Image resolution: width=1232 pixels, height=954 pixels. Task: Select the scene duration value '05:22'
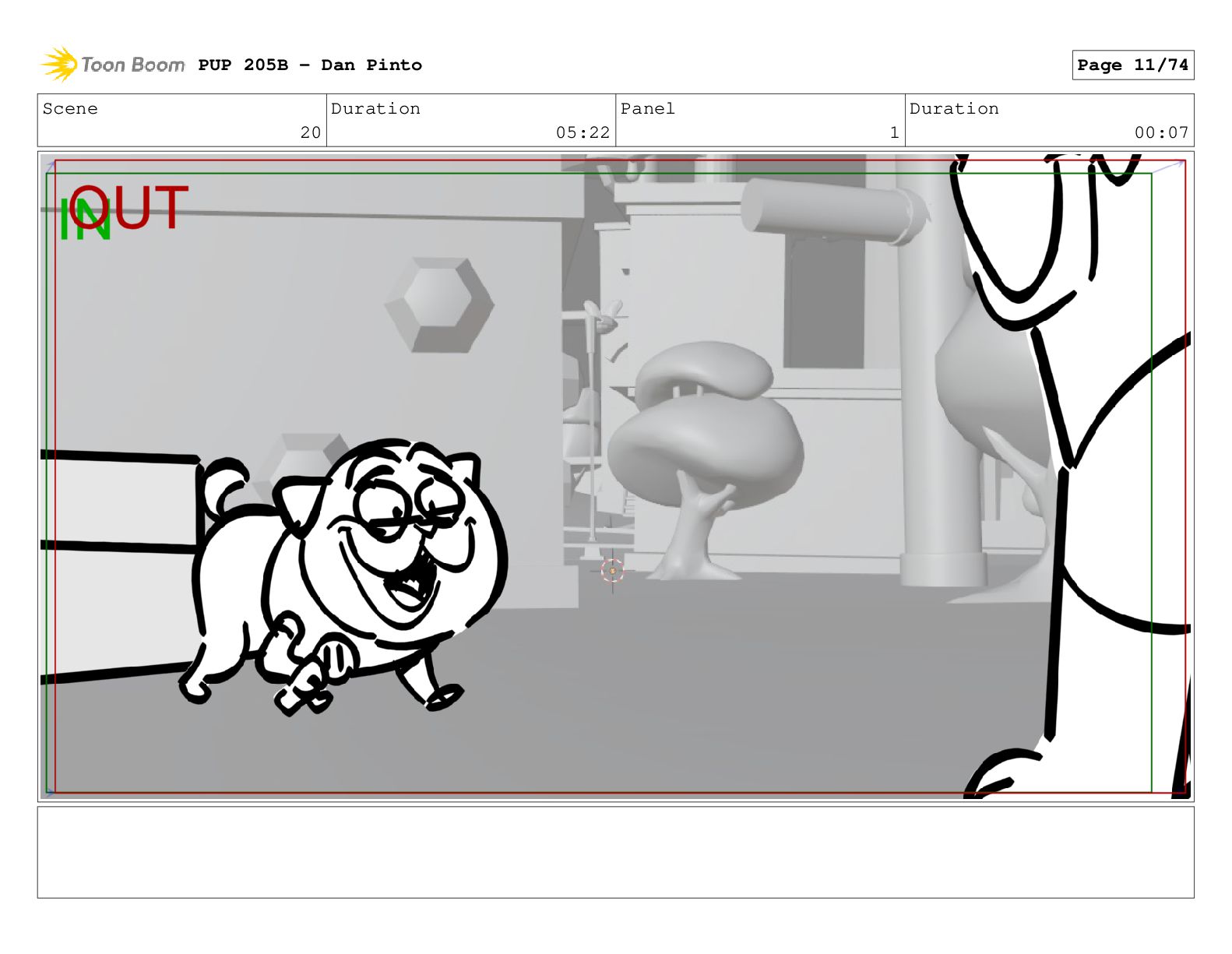(583, 132)
